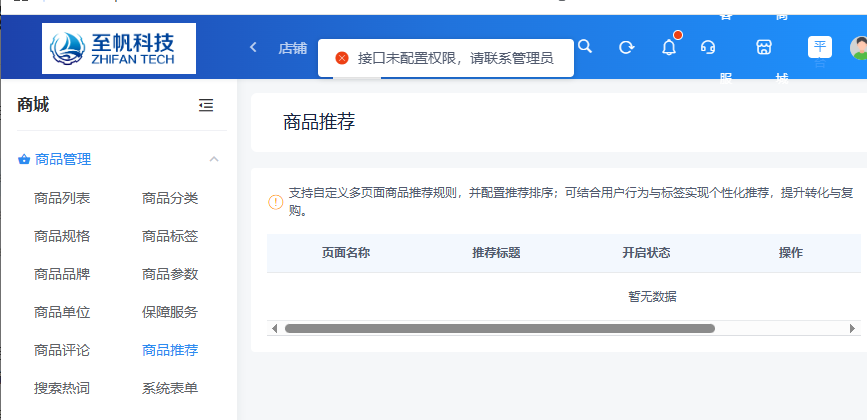Viewport: 867px width, 420px height.
Task: Click the table's right scroll arrow
Action: (852, 328)
